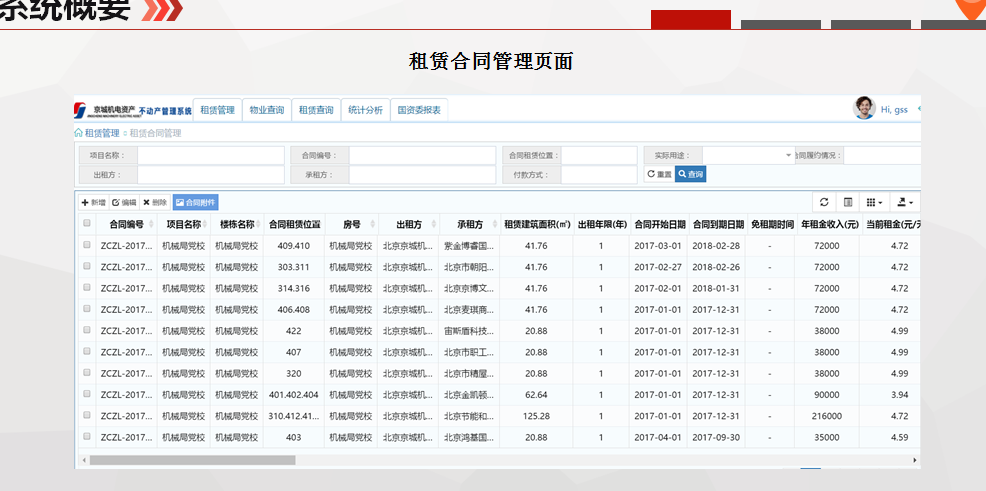Open the export dropdown in the table toolbar
This screenshot has width=986, height=491.
pos(905,202)
